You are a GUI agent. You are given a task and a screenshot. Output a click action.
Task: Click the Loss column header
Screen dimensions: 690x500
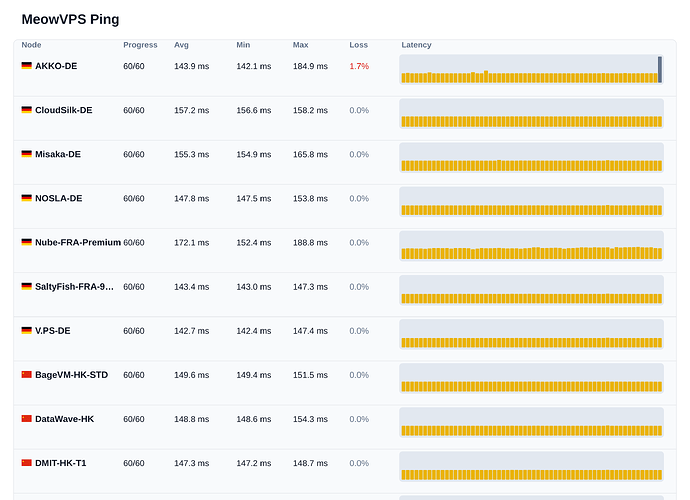click(359, 45)
